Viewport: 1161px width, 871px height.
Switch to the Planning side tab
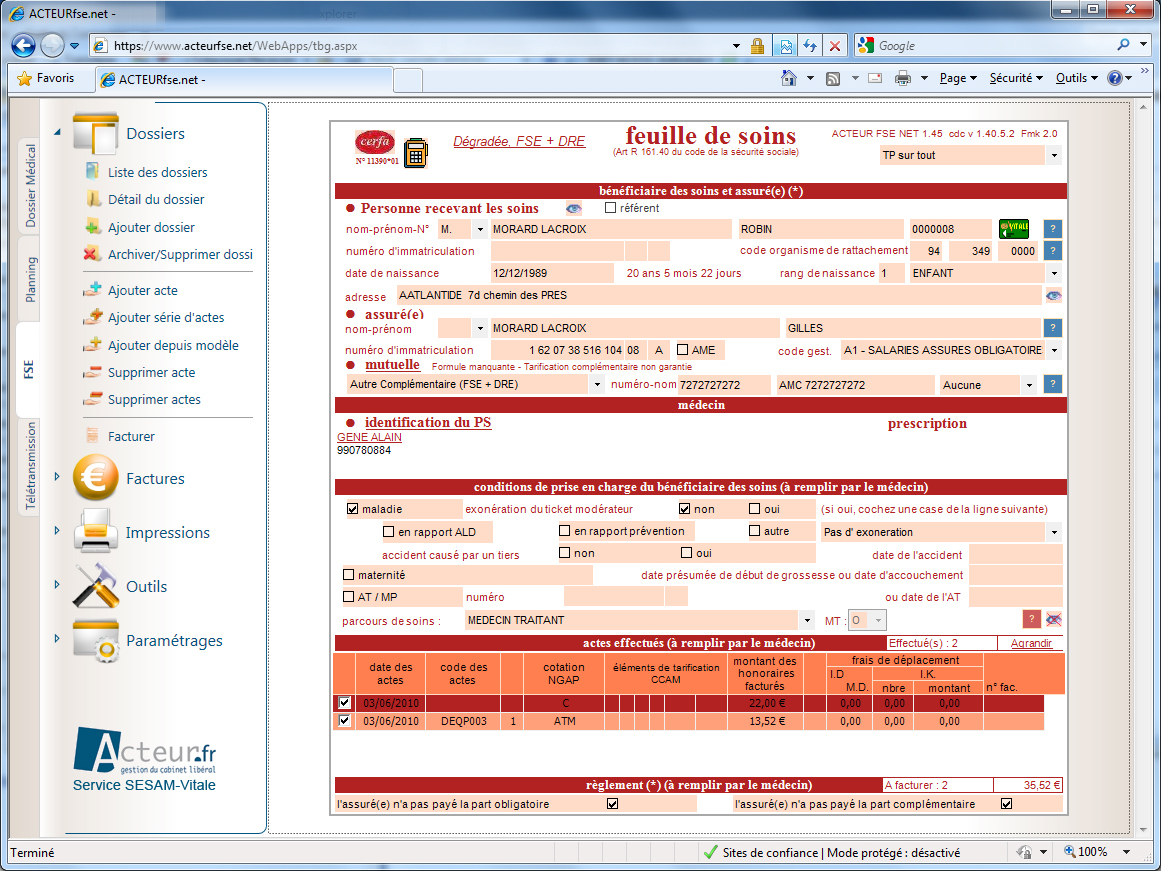(30, 280)
